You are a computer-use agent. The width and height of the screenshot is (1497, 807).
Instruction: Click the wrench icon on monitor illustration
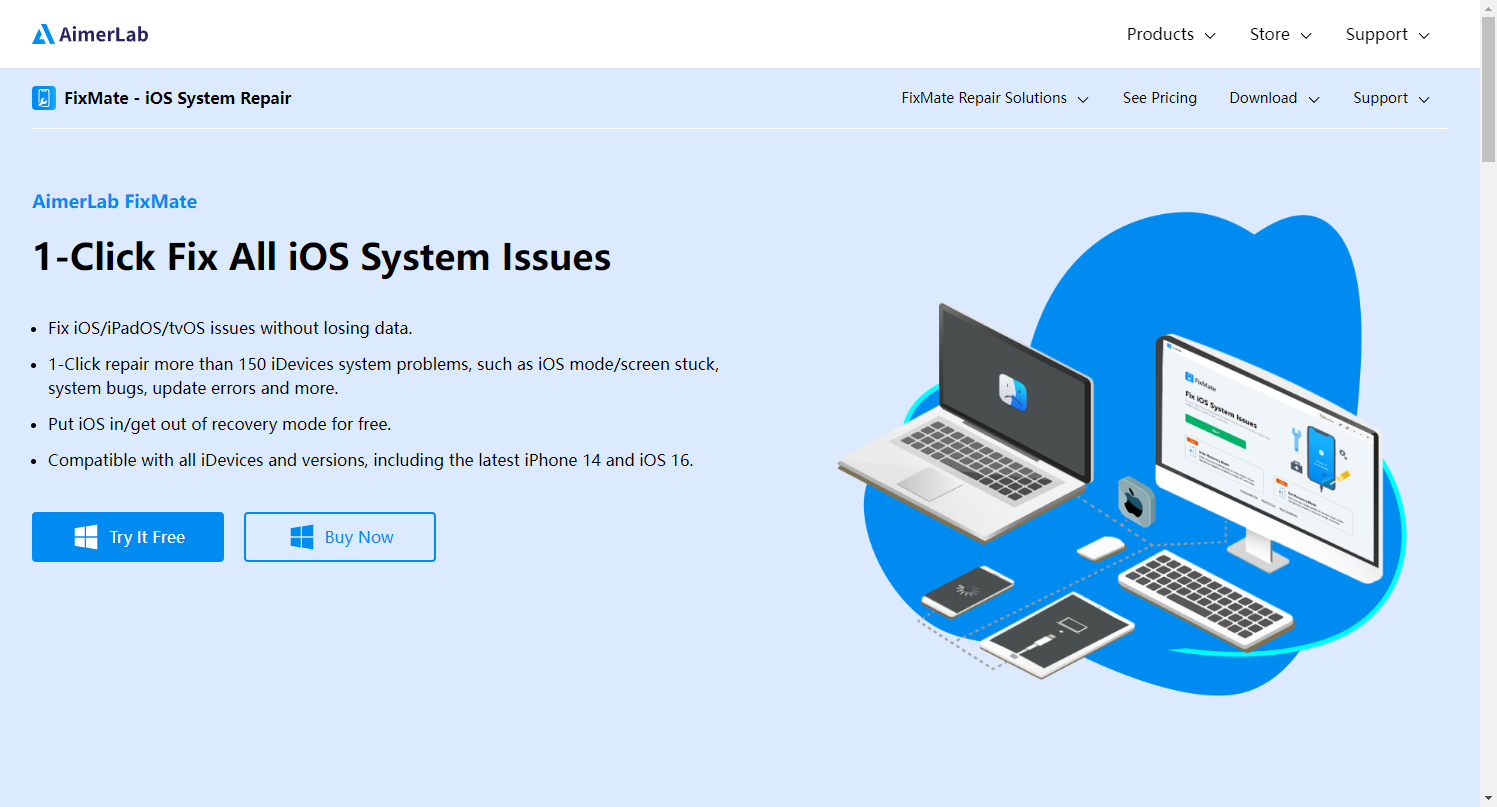[1295, 439]
